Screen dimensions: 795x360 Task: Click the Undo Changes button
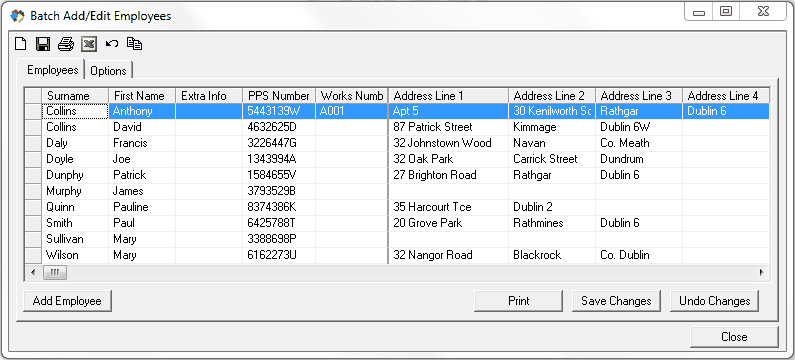point(714,301)
